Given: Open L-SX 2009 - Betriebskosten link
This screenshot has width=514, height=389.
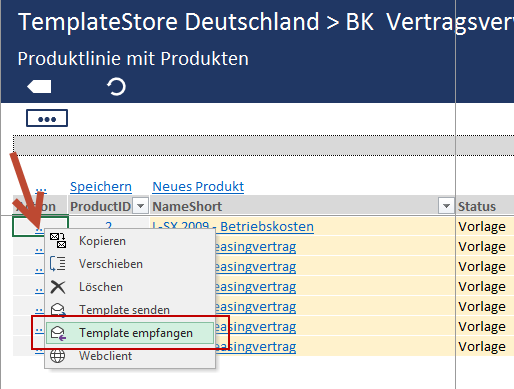Looking at the screenshot, I should pos(233,227).
